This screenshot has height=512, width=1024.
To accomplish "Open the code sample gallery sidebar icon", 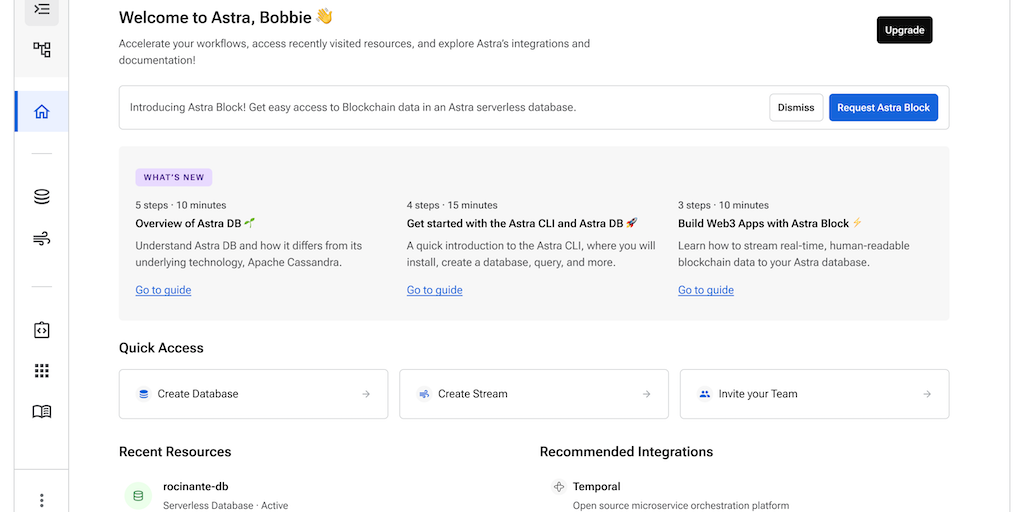I will tap(41, 330).
